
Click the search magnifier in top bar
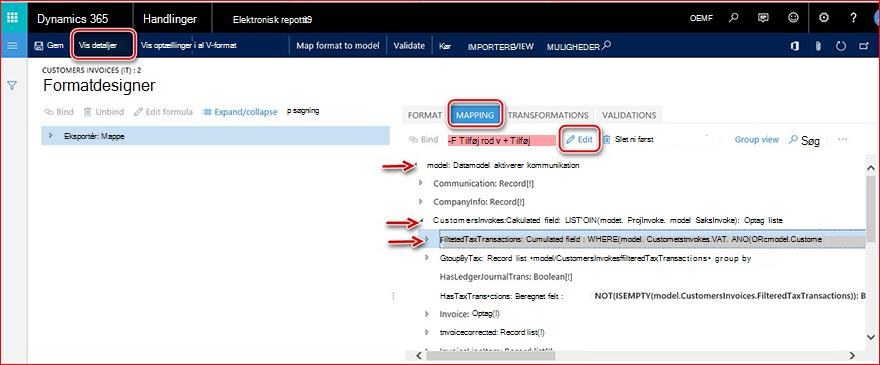coord(733,18)
